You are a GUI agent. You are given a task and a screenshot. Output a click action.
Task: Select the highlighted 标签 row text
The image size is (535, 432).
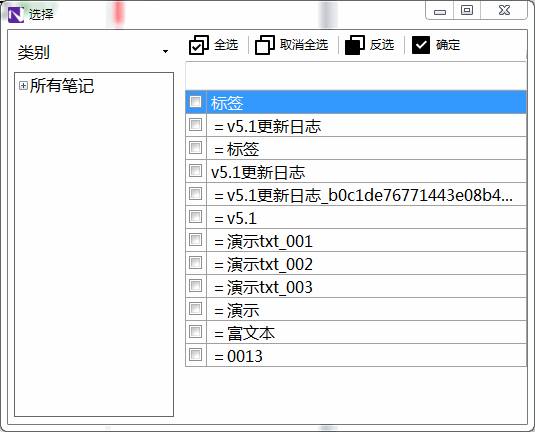(227, 102)
